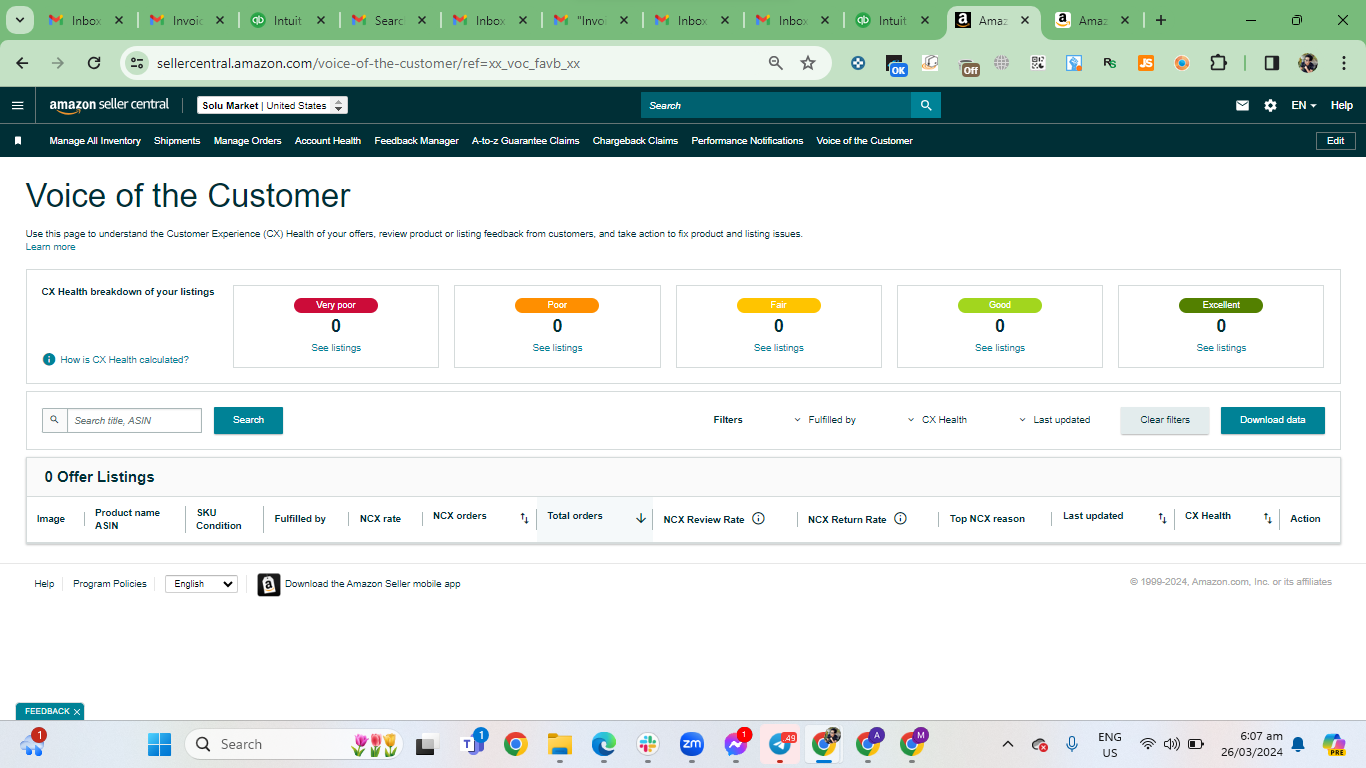
Task: Open Slack from the taskbar
Action: (647, 744)
